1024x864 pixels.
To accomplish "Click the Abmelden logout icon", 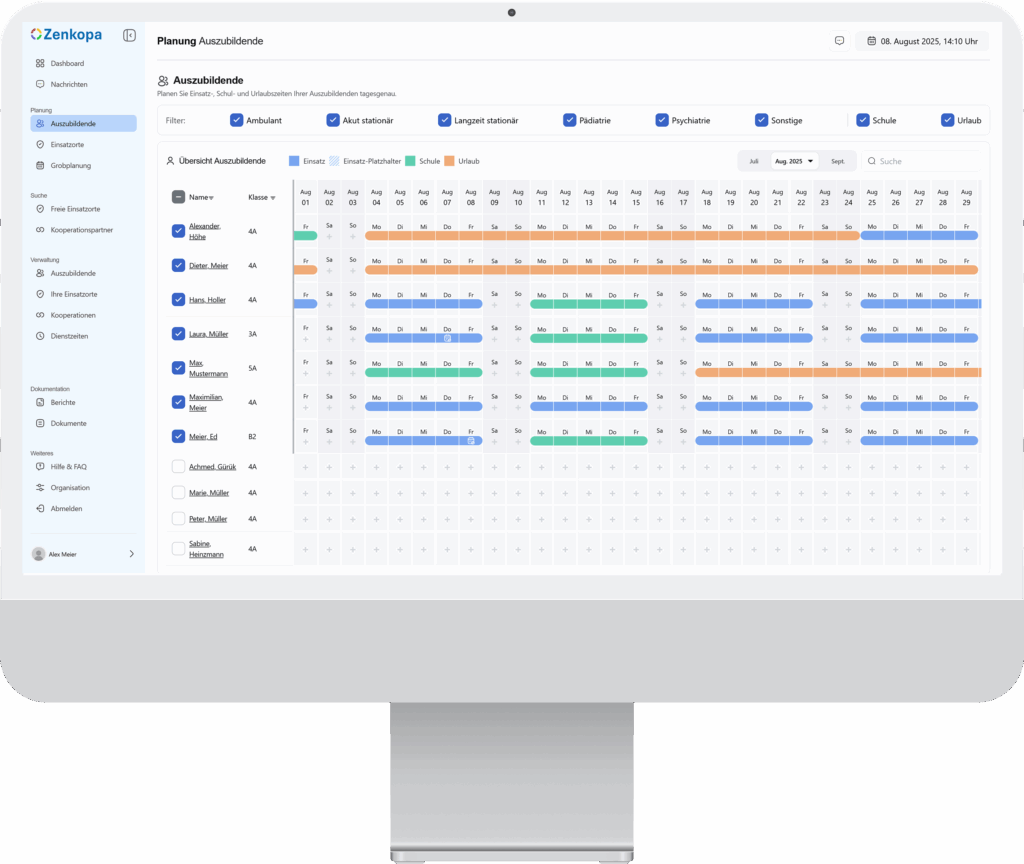I will click(40, 509).
